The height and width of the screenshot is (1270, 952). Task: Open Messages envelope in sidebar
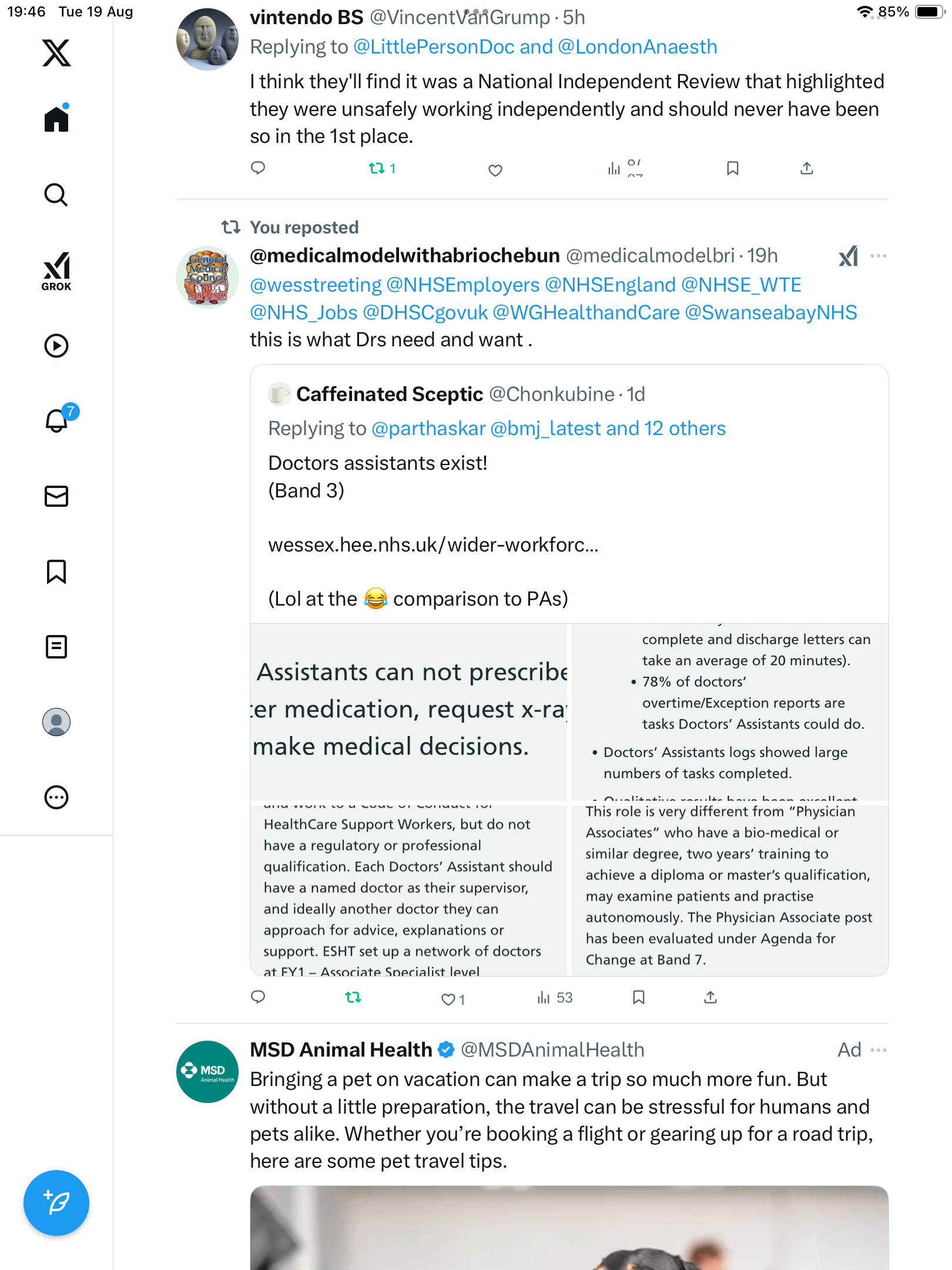point(56,496)
